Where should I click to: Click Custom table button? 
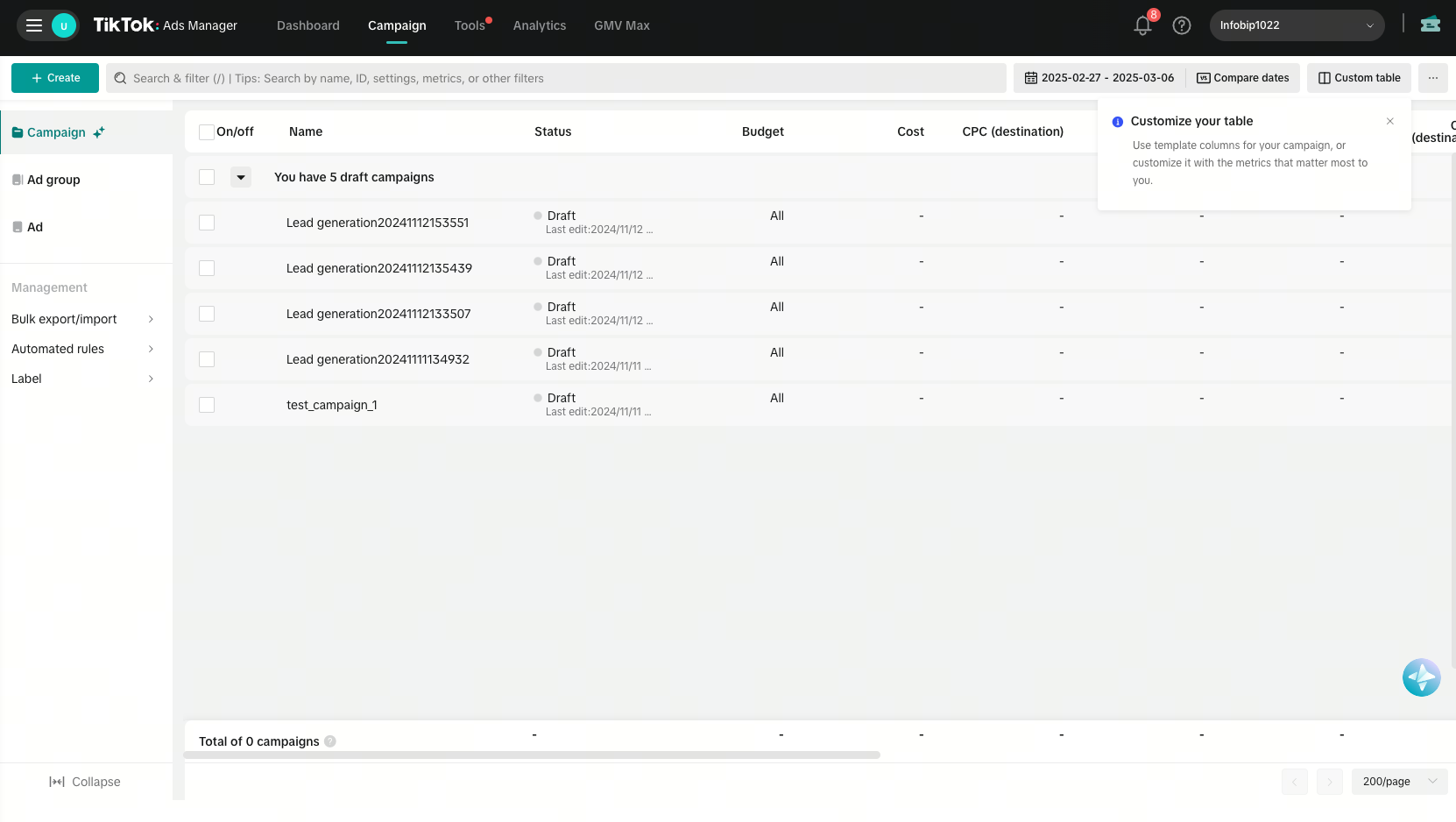[1359, 78]
